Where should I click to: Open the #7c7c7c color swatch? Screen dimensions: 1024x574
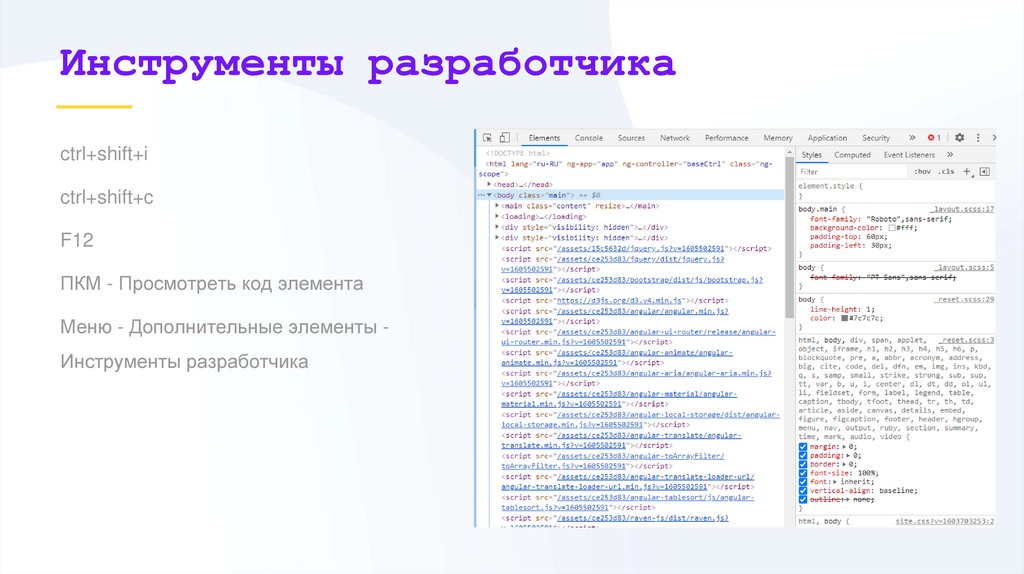pos(844,319)
